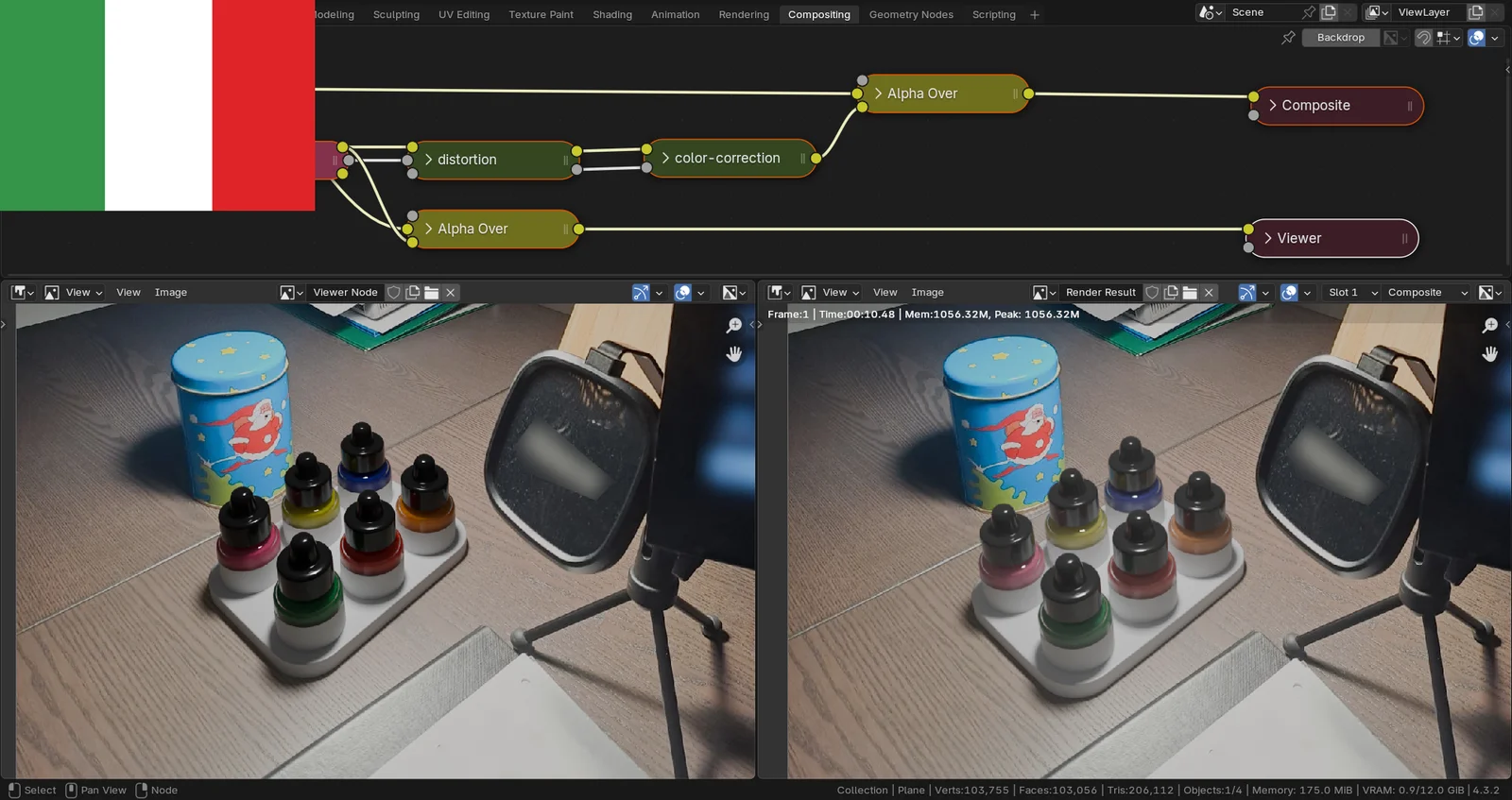1512x800 pixels.
Task: Expand the collapsed distortion node
Action: coord(428,160)
